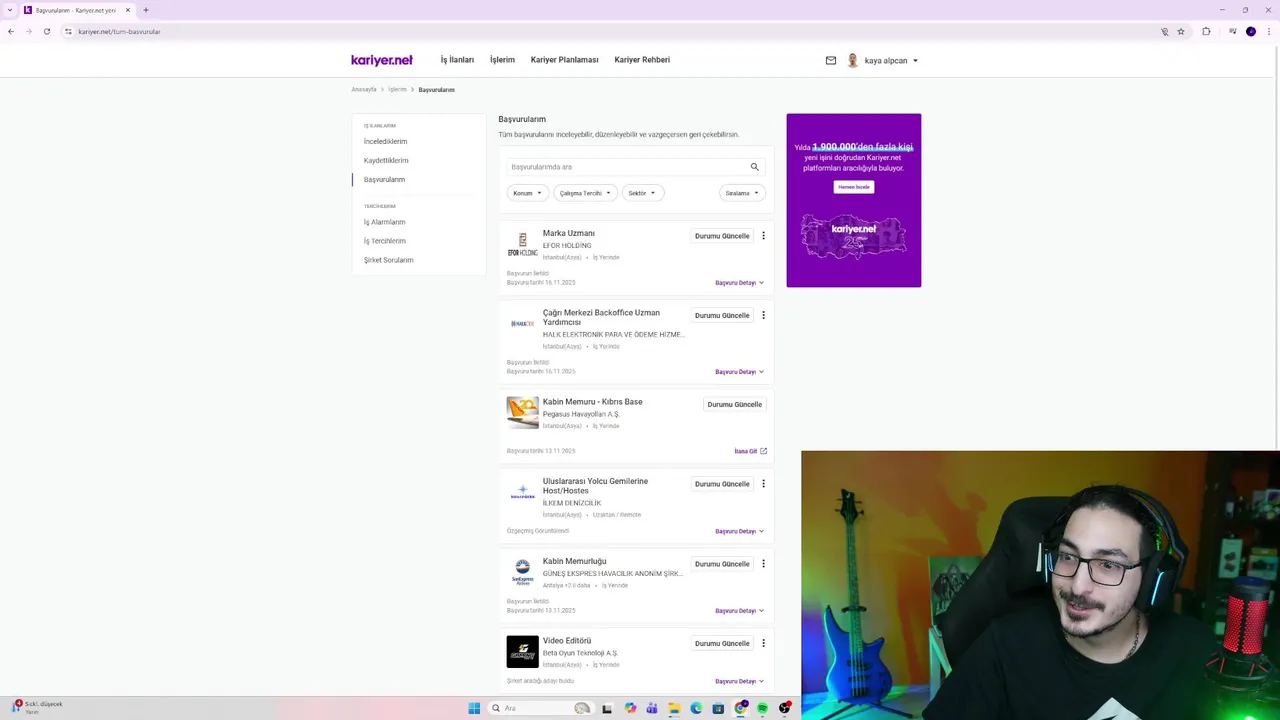
Task: Click the search magnifier in applications search
Action: pos(755,167)
